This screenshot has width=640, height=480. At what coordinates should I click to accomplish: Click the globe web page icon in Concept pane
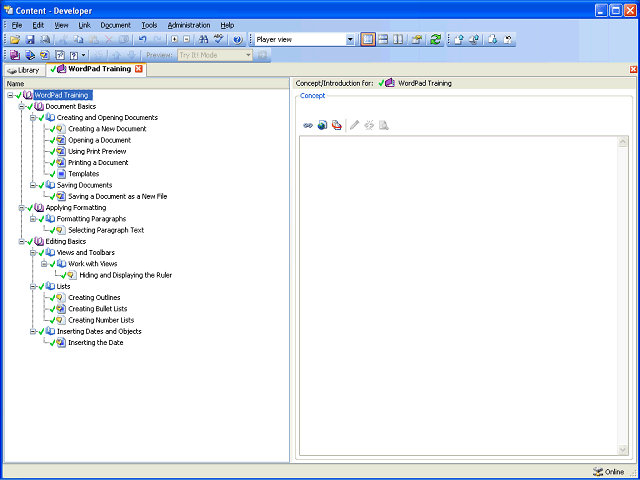322,125
